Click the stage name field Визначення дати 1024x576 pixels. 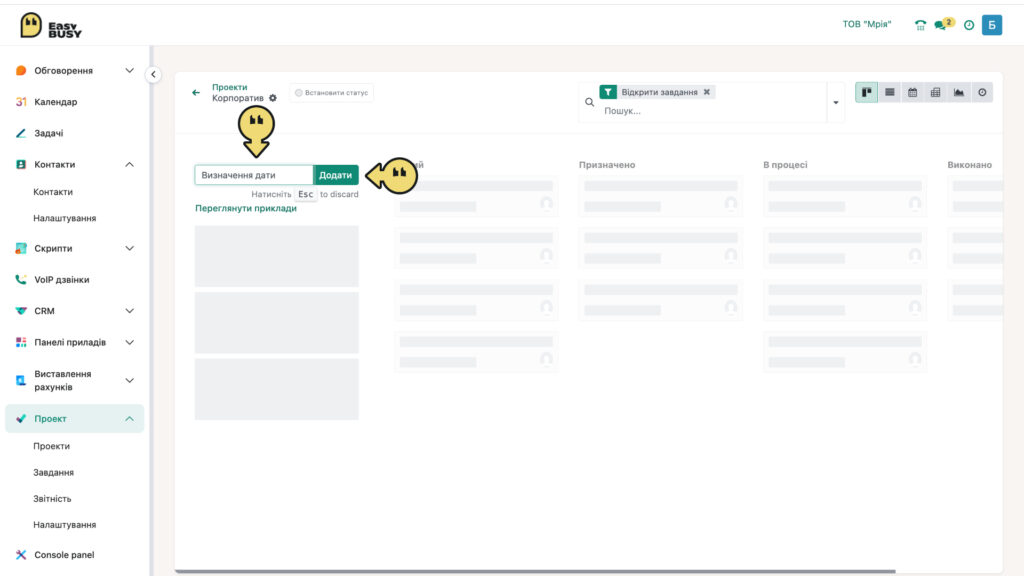(x=254, y=175)
